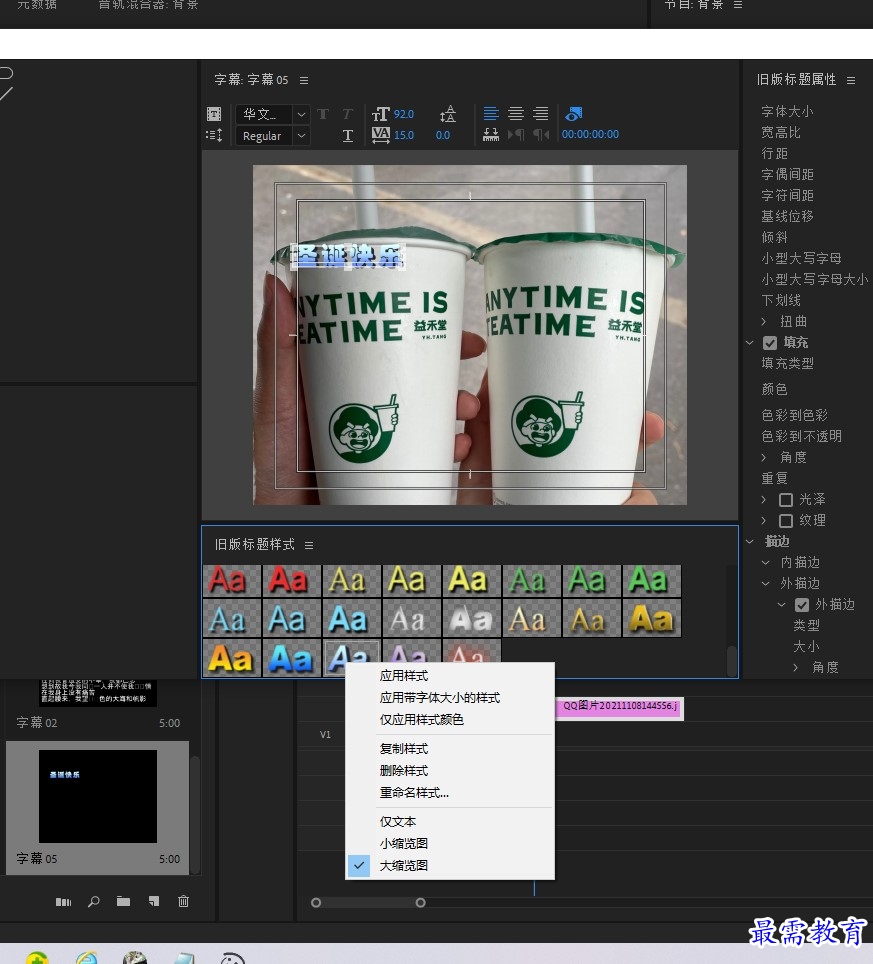
Task: Expand the fill 角度 angle property
Action: 764,457
